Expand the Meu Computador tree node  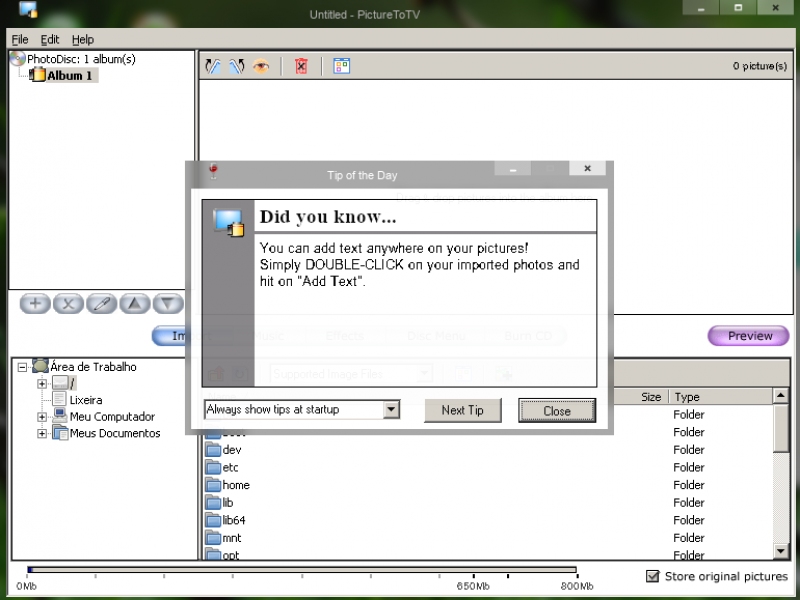(x=42, y=417)
